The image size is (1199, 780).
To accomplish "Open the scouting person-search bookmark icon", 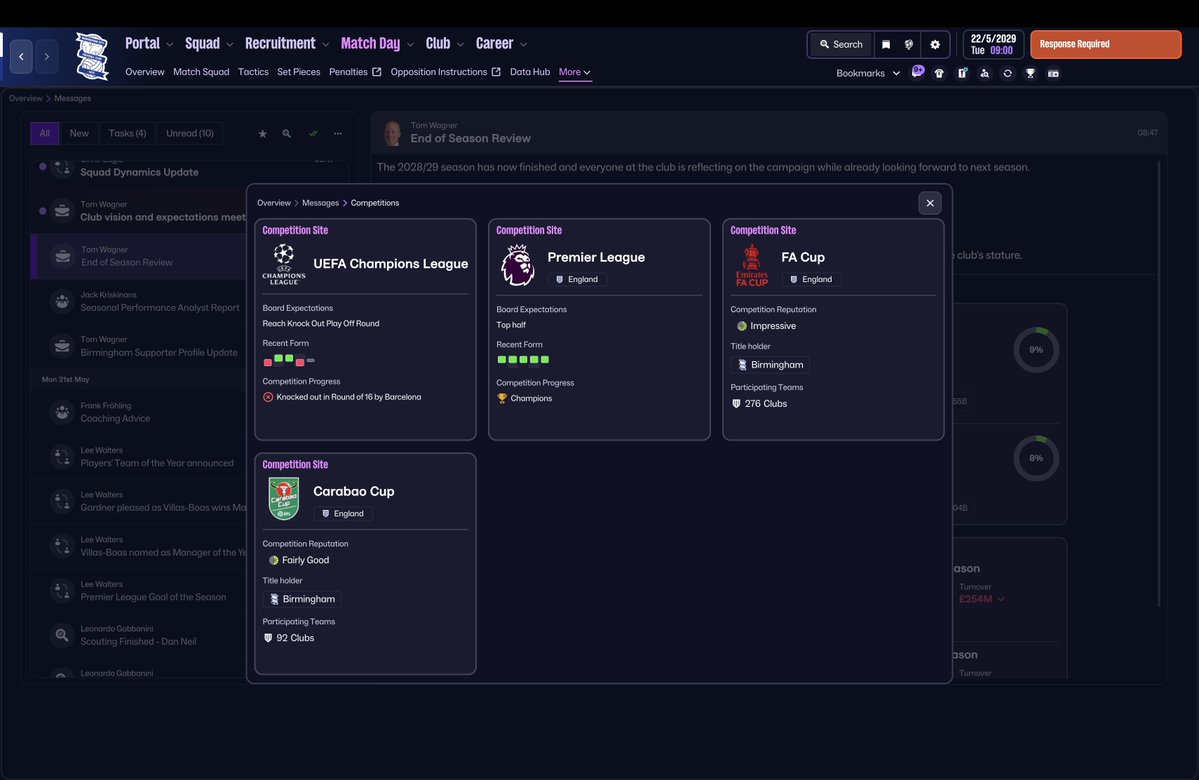I will (984, 73).
